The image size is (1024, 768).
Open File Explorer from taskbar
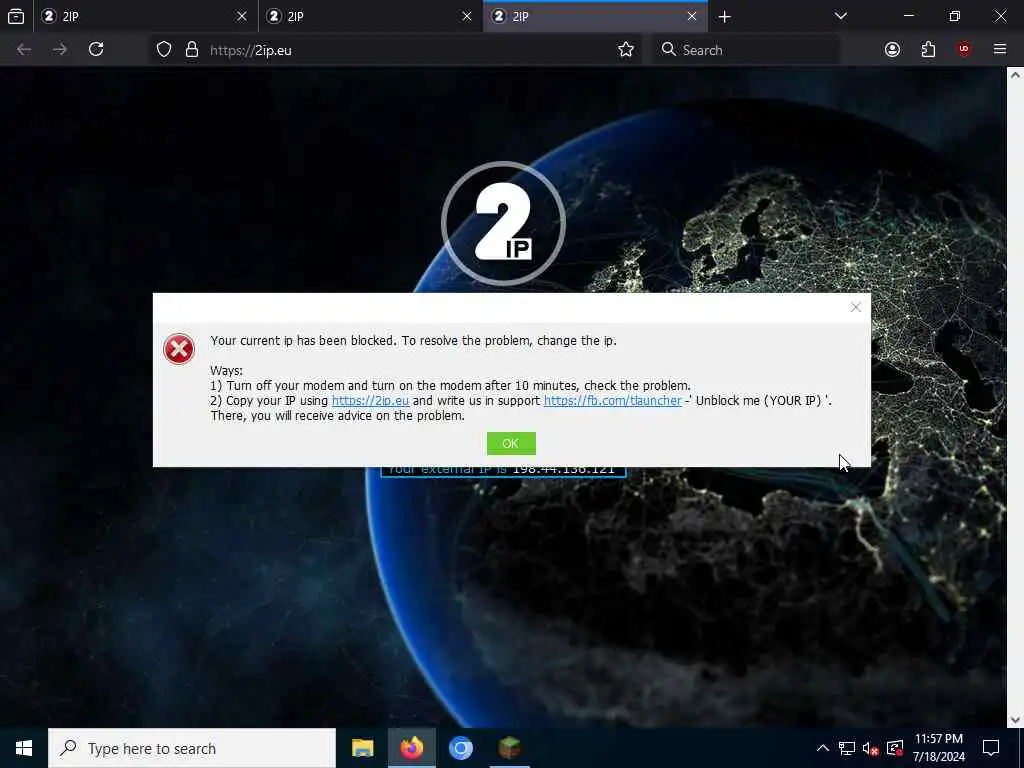click(362, 748)
